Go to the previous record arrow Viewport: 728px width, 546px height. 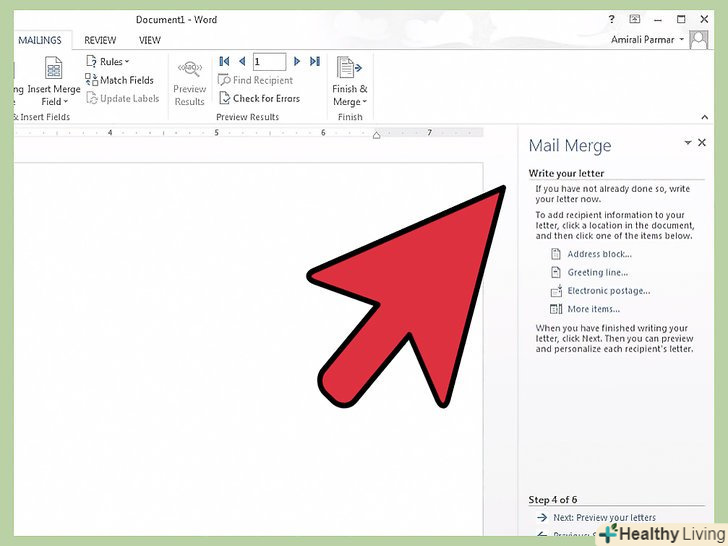[x=242, y=62]
